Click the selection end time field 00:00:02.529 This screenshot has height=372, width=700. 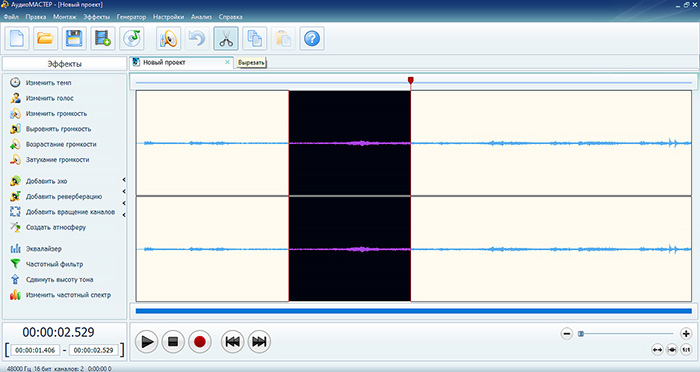93,351
